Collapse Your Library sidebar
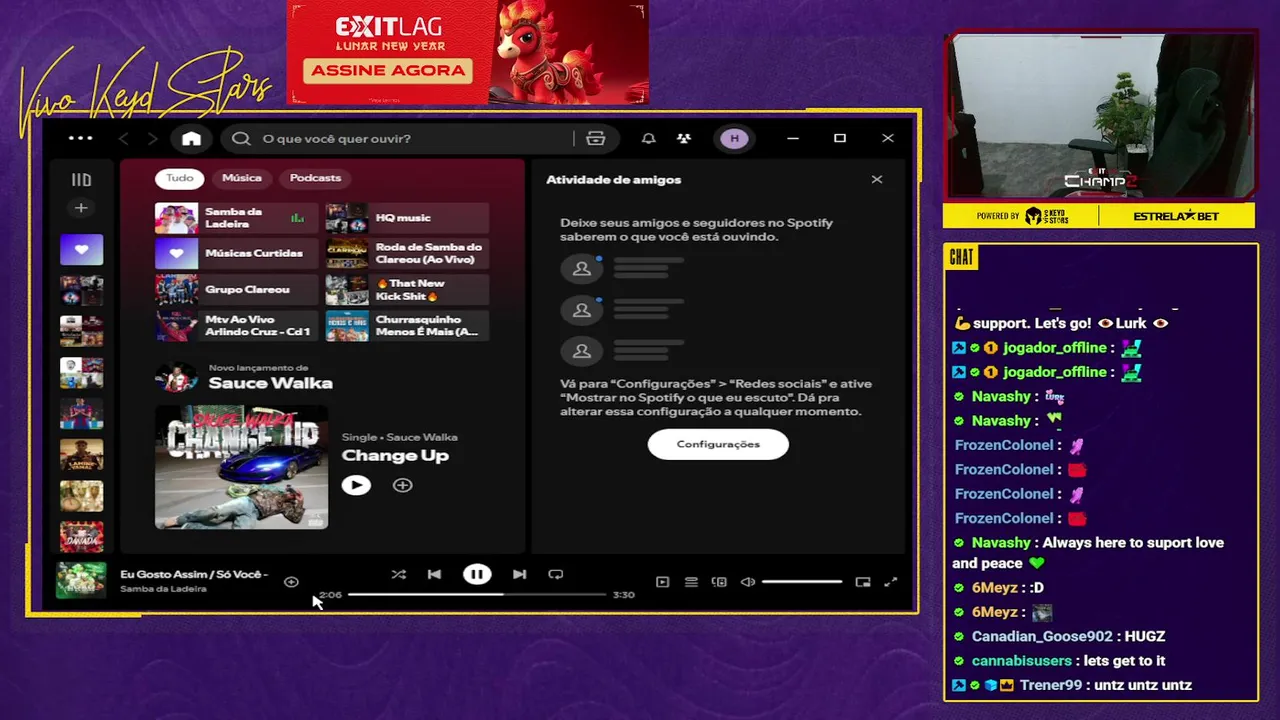 81,180
